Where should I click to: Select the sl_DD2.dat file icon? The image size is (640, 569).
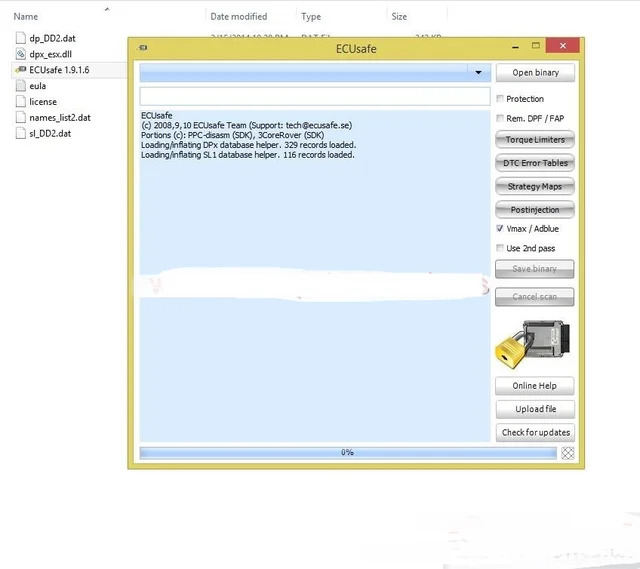20,133
